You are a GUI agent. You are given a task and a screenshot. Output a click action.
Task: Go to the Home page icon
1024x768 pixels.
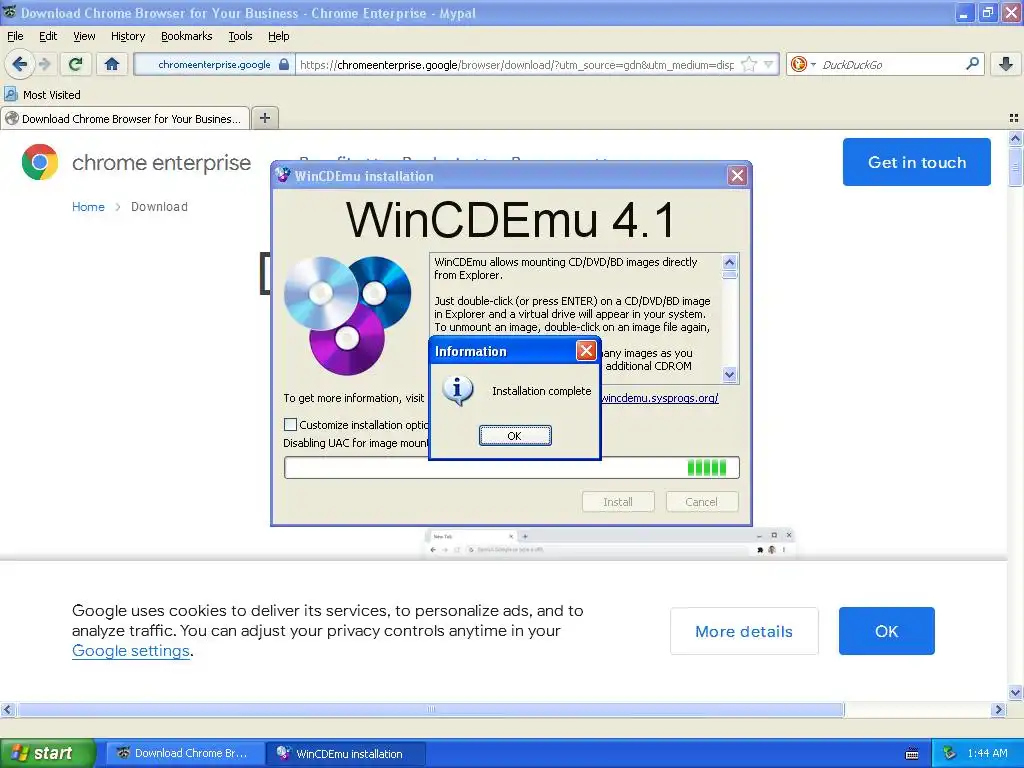pyautogui.click(x=112, y=64)
